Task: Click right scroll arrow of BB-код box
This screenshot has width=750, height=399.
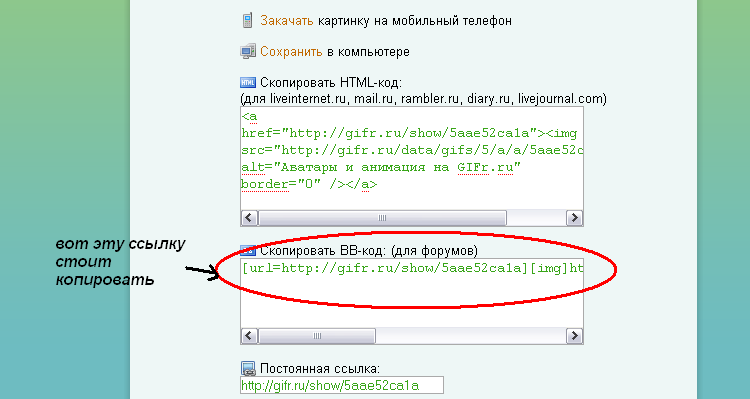Action: pos(574,336)
